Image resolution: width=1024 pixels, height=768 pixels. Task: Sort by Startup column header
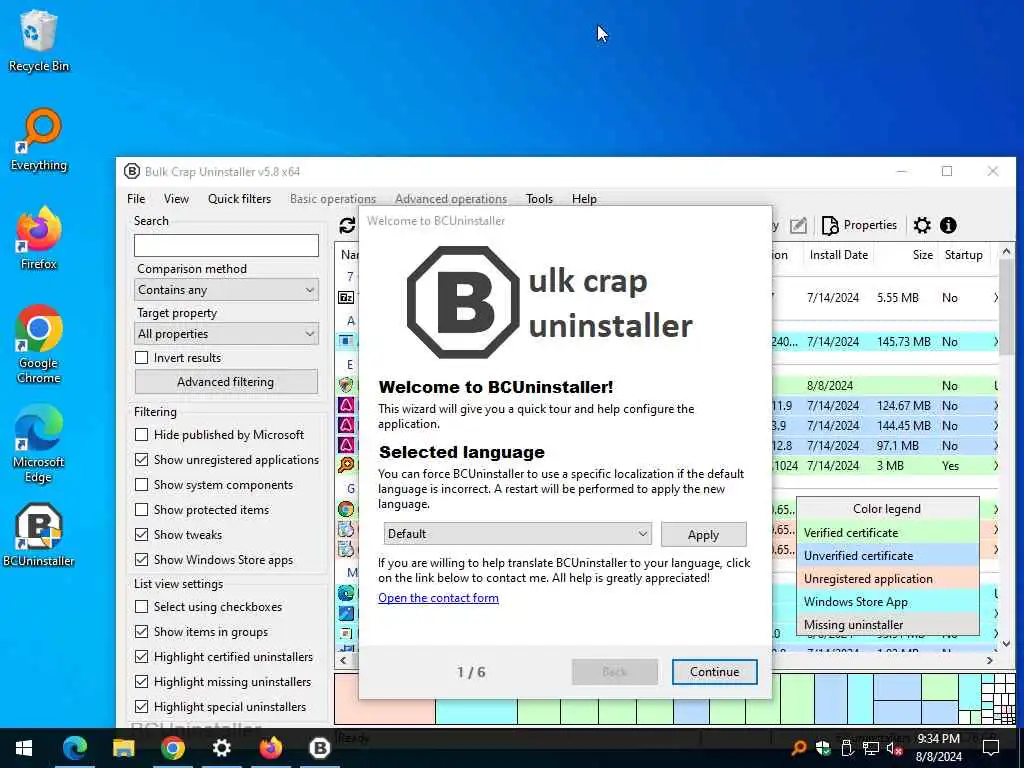(964, 255)
